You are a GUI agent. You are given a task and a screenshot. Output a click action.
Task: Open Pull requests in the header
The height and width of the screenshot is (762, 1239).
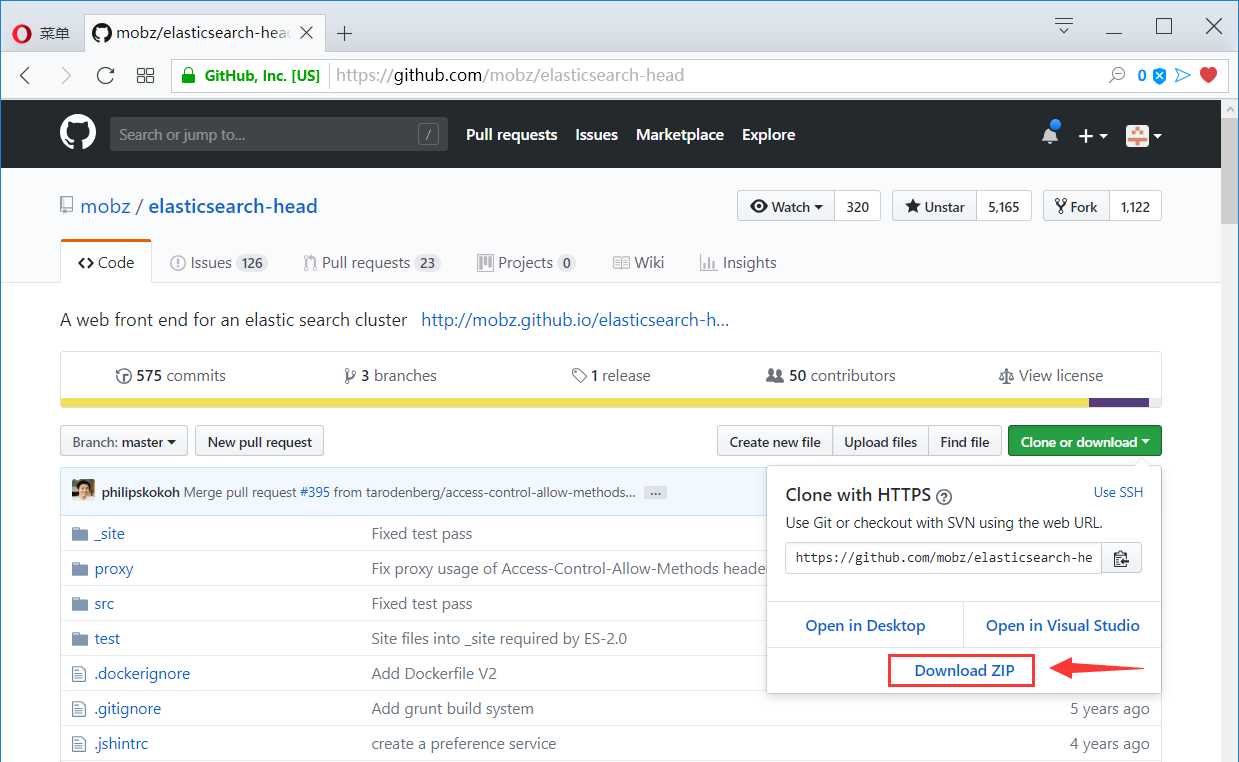[x=511, y=135]
